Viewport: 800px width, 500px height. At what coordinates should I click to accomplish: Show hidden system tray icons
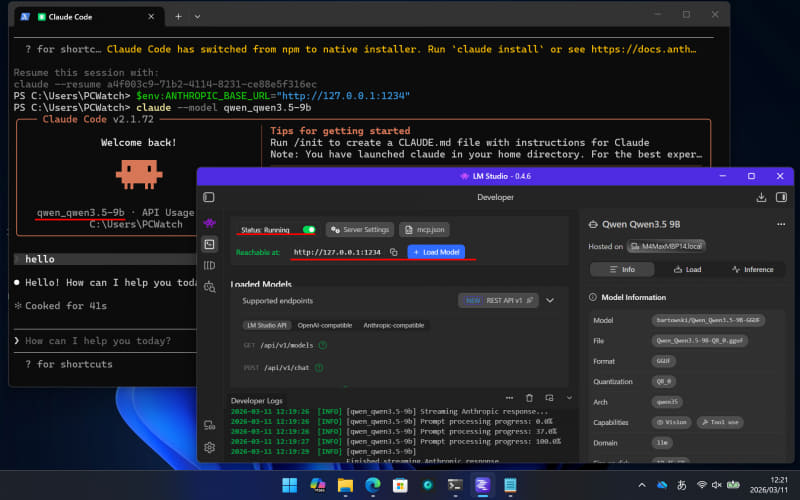tap(642, 485)
